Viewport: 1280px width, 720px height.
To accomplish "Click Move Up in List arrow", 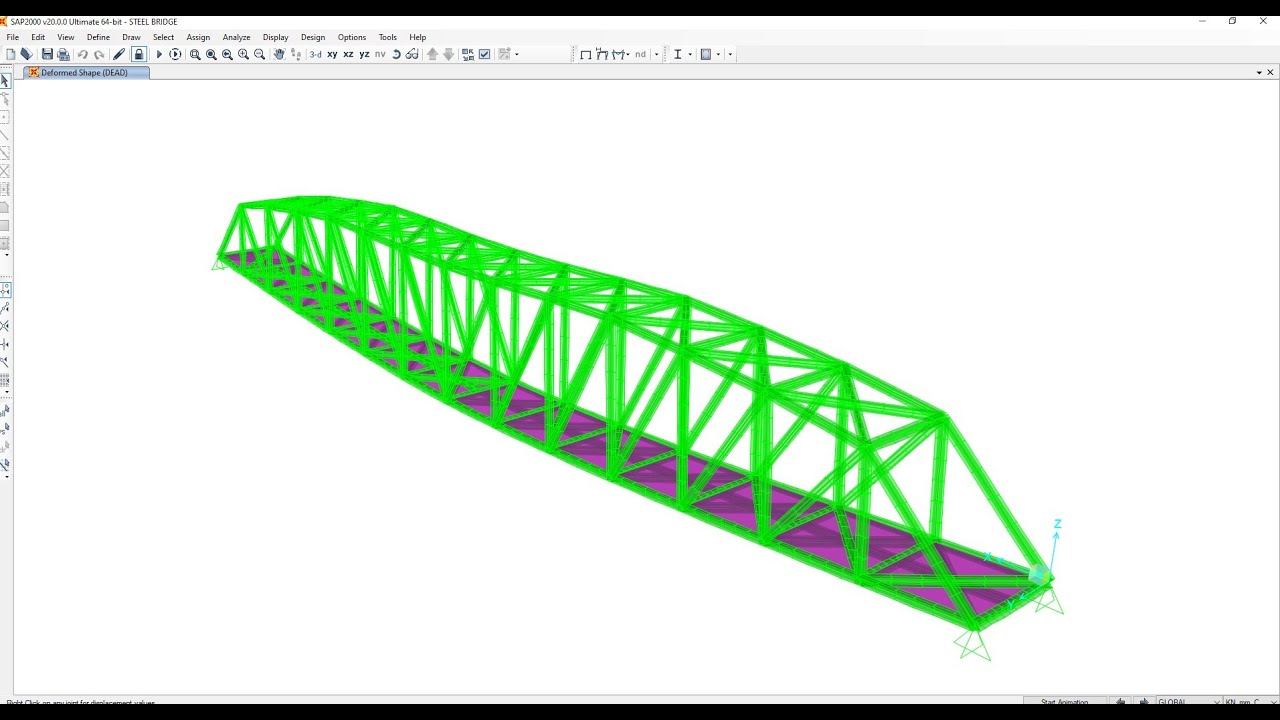I will (432, 54).
